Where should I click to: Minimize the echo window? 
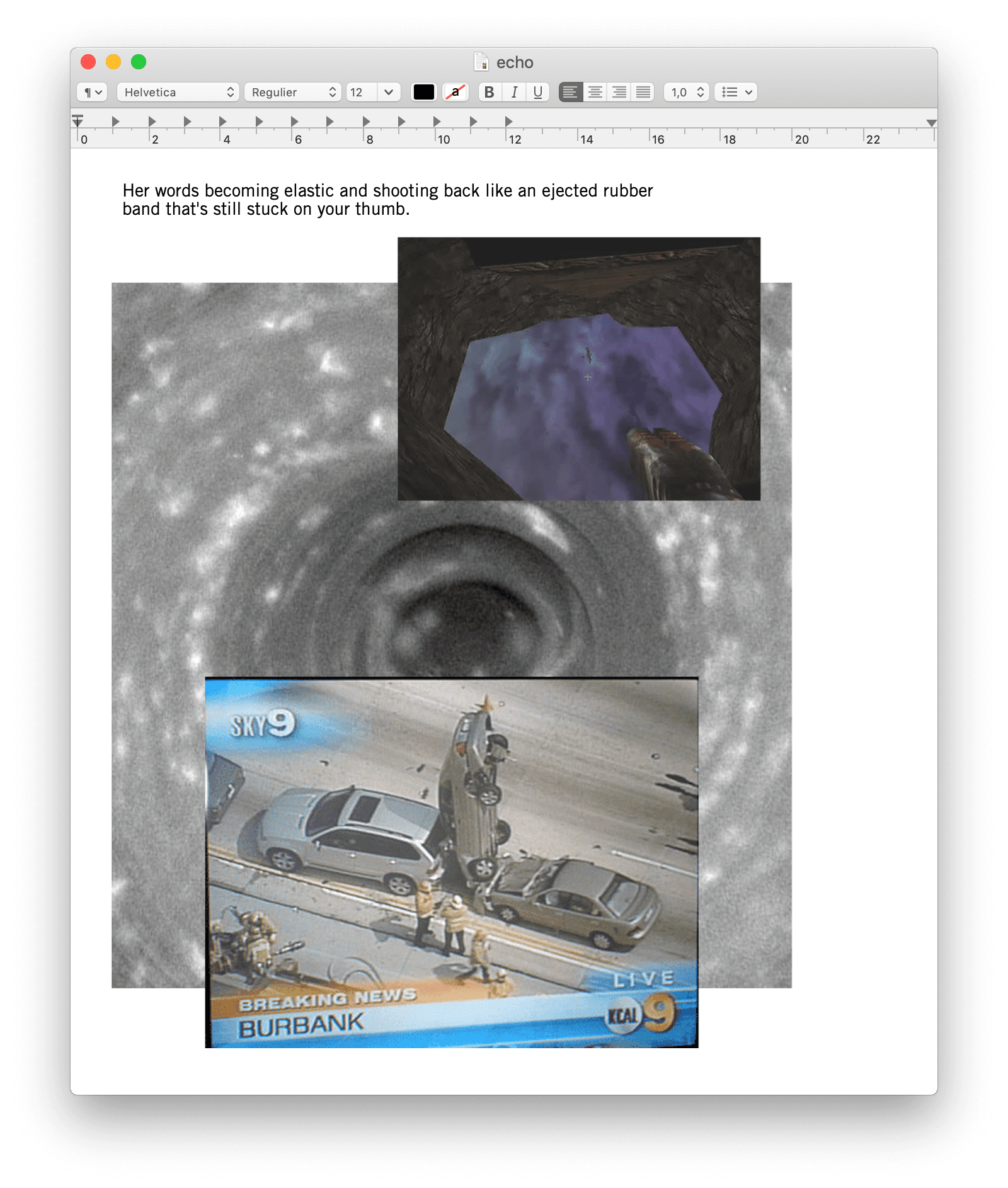pos(113,62)
